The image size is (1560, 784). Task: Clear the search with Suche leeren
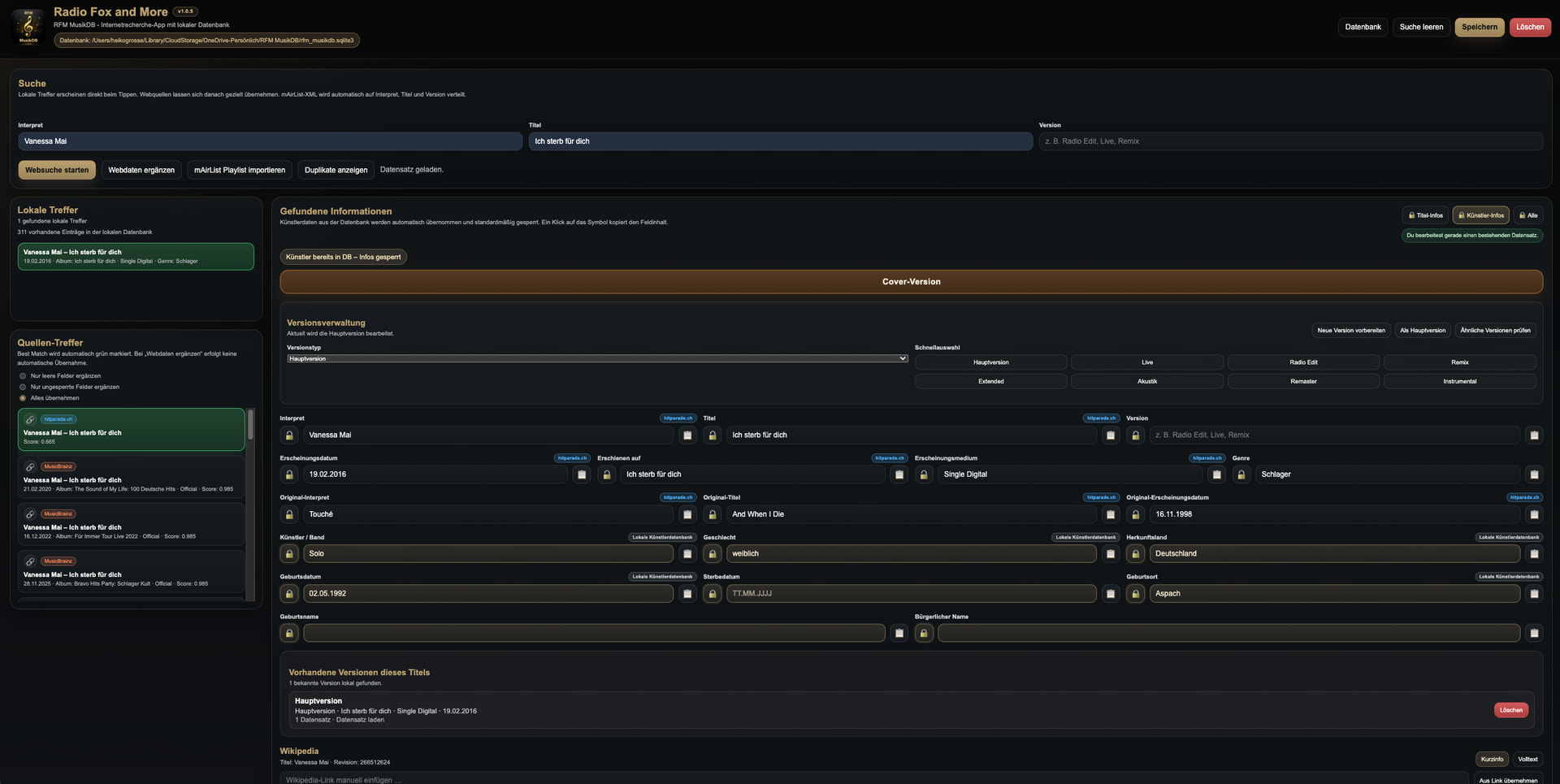point(1421,27)
